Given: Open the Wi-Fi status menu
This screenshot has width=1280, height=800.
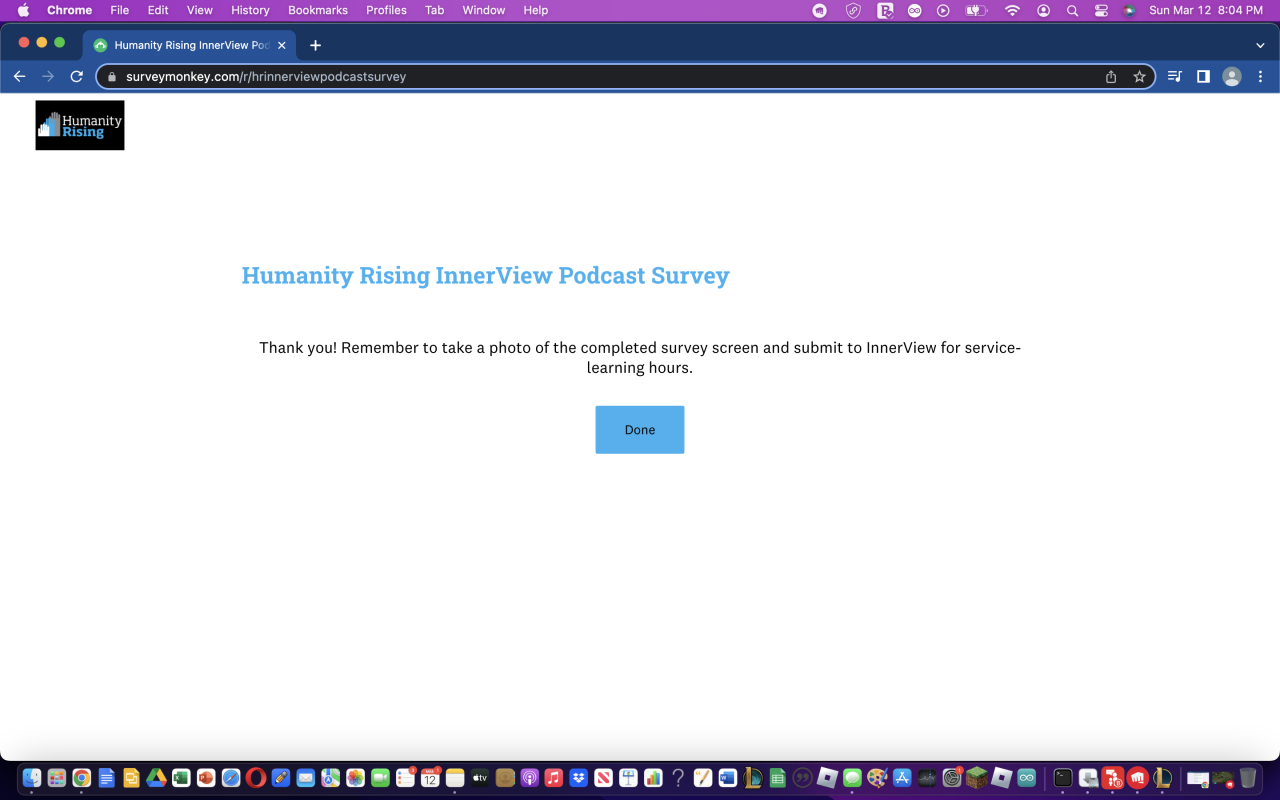Looking at the screenshot, I should pyautogui.click(x=1012, y=10).
